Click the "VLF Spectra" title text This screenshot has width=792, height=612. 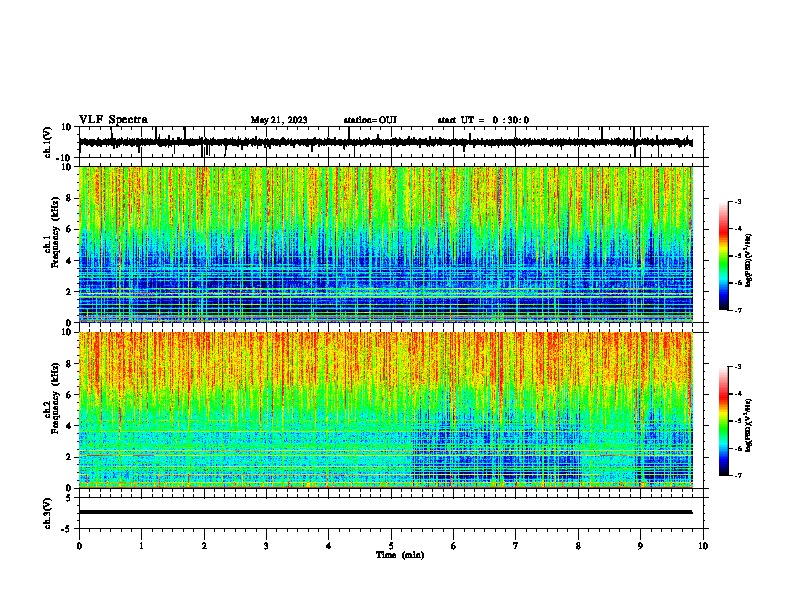pyautogui.click(x=113, y=120)
